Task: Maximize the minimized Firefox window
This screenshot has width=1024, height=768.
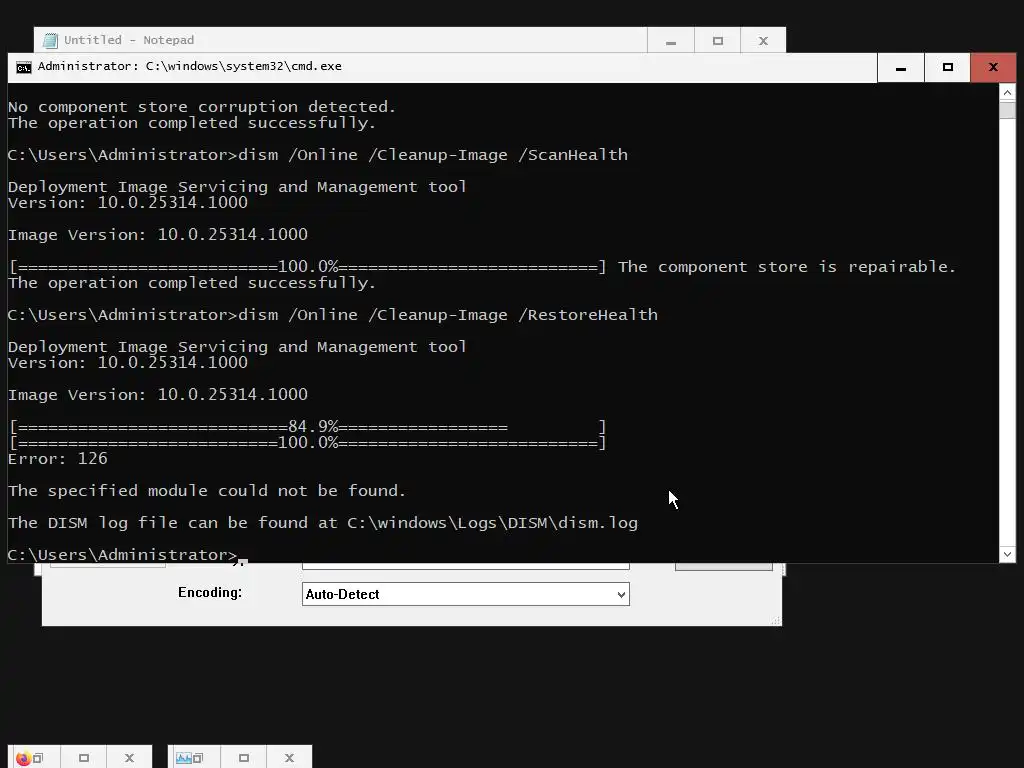Action: [84, 758]
